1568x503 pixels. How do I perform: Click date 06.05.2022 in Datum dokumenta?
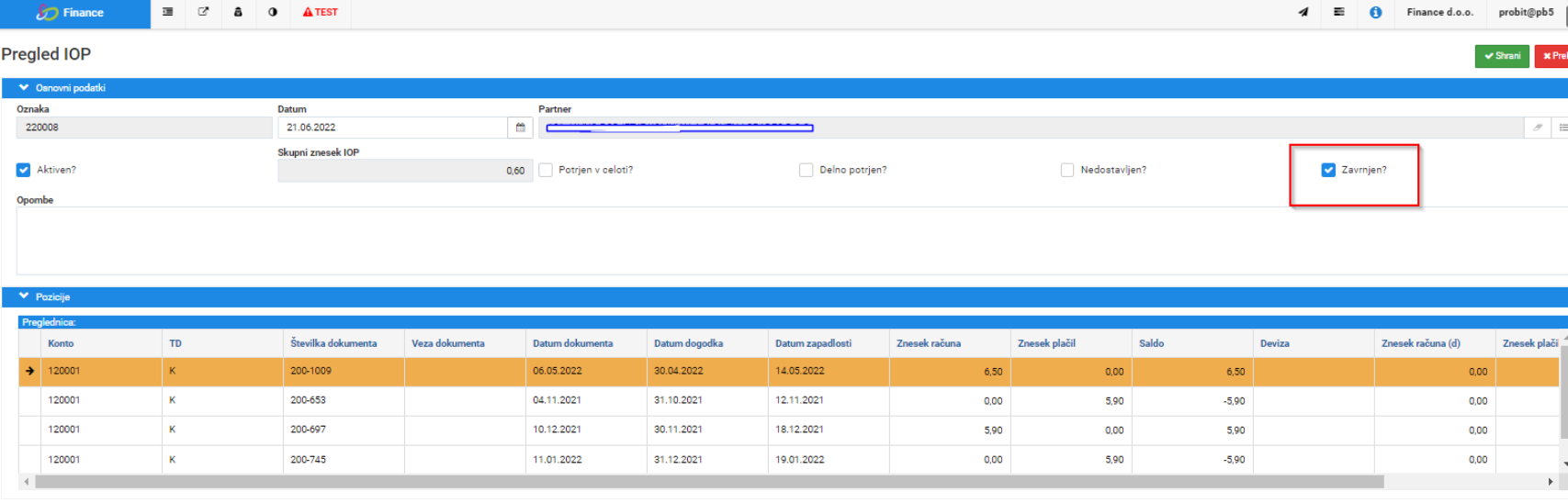tap(586, 371)
